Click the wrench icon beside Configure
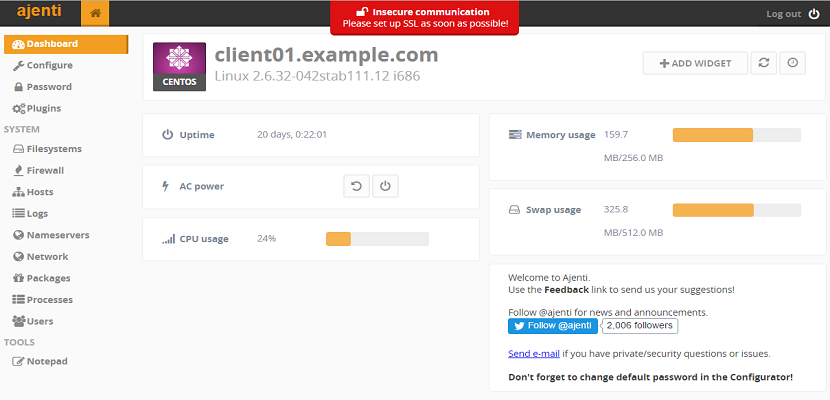Screen dimensions: 830x400 19,66
